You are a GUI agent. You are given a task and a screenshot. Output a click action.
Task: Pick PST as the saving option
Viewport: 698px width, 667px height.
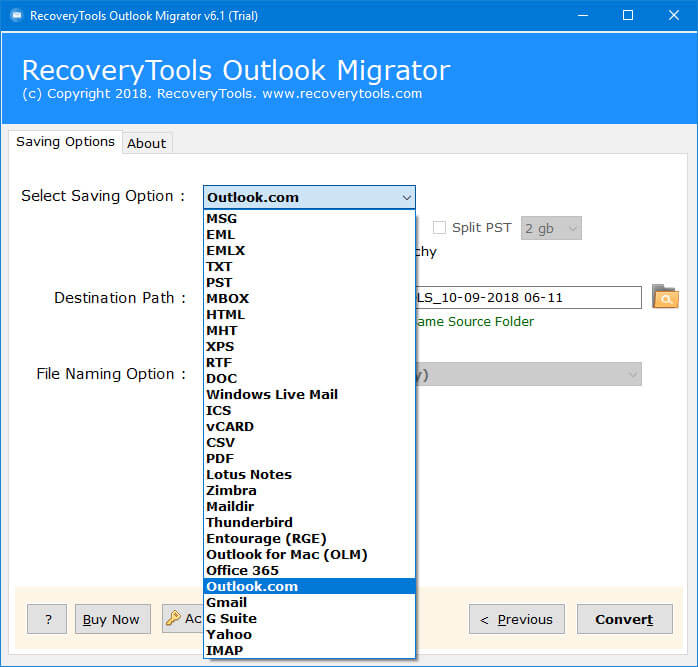(x=309, y=283)
